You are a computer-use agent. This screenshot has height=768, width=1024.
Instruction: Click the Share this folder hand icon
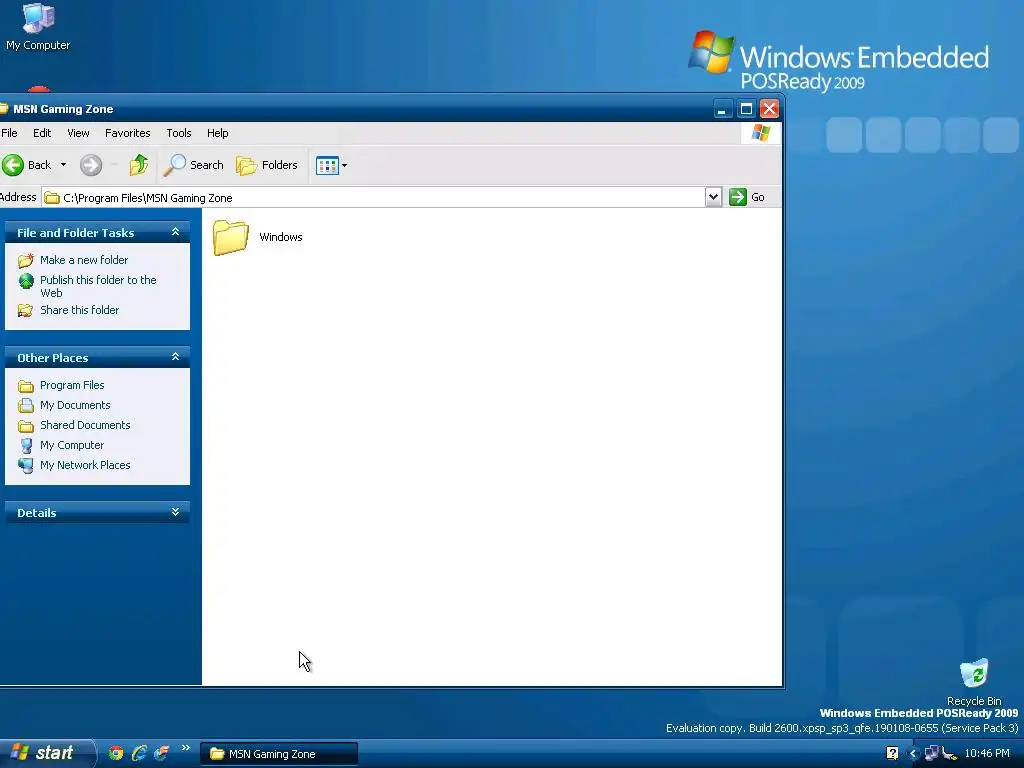(x=25, y=311)
